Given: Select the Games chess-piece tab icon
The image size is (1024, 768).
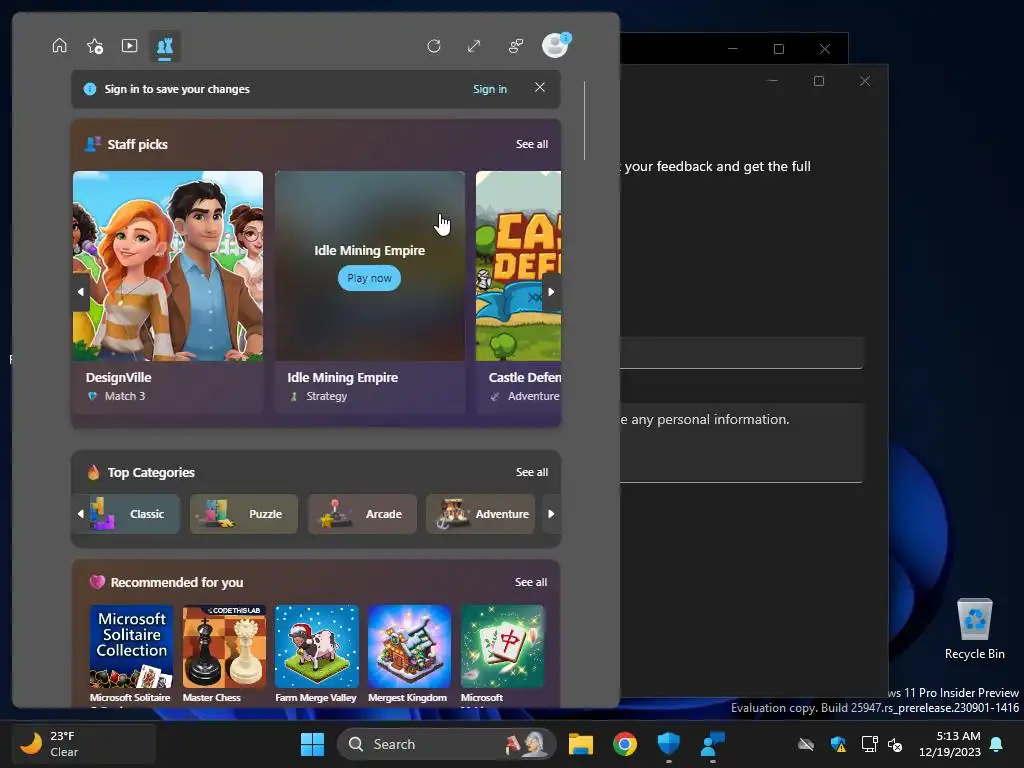Looking at the screenshot, I should pos(165,46).
